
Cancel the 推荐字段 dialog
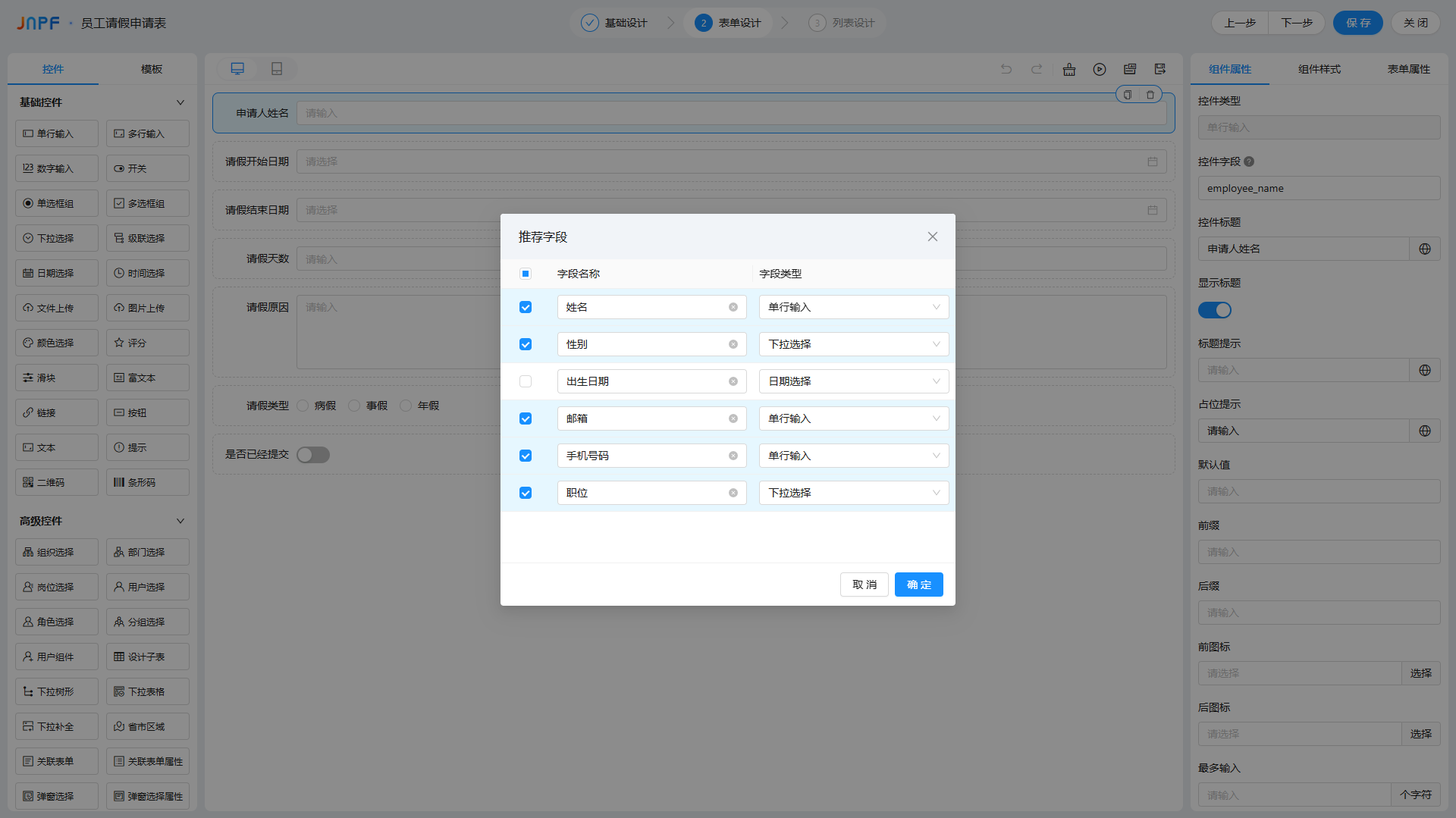(864, 585)
